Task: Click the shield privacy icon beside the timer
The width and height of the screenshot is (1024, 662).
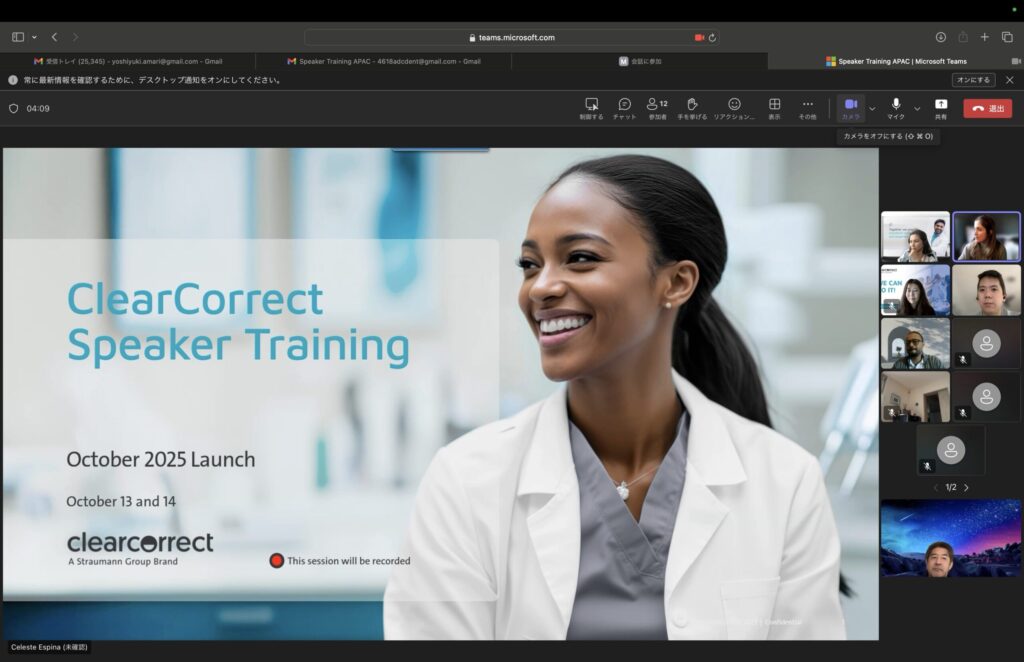Action: pyautogui.click(x=13, y=109)
